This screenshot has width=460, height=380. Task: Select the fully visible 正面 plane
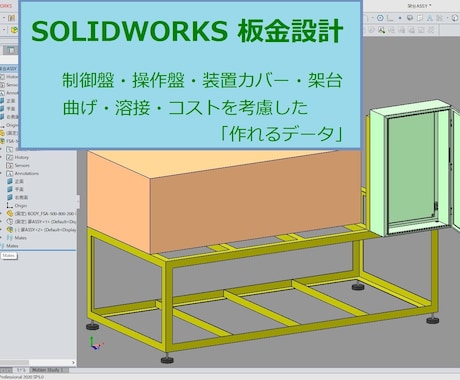pos(15,181)
